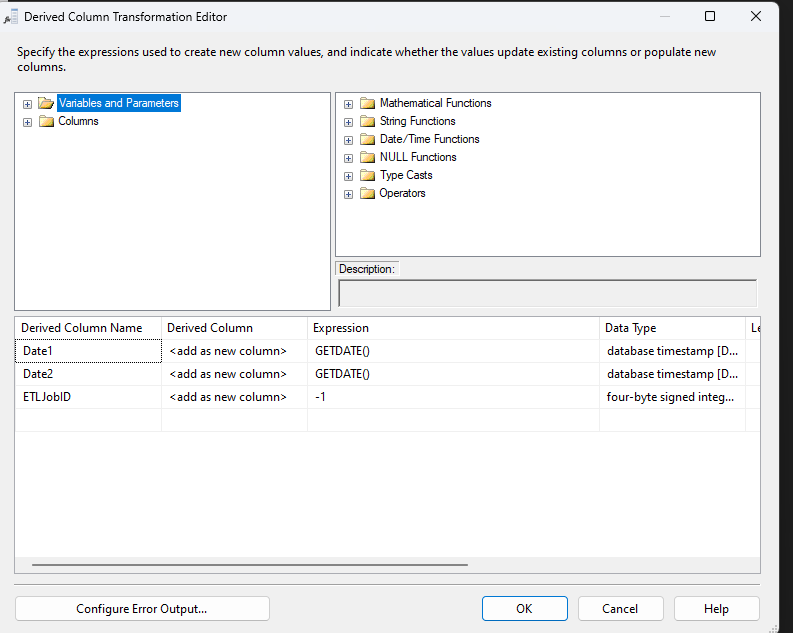
Task: Click the Date/Time Functions folder icon
Action: [367, 139]
